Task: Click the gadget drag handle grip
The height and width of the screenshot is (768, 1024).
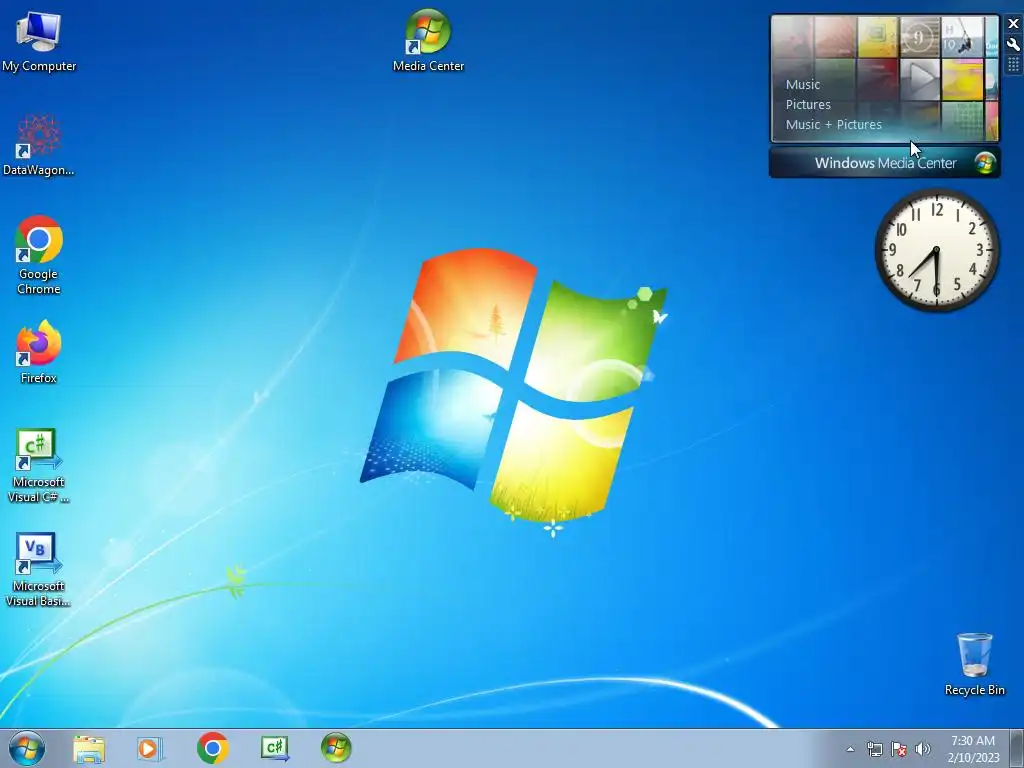Action: 1014,64
